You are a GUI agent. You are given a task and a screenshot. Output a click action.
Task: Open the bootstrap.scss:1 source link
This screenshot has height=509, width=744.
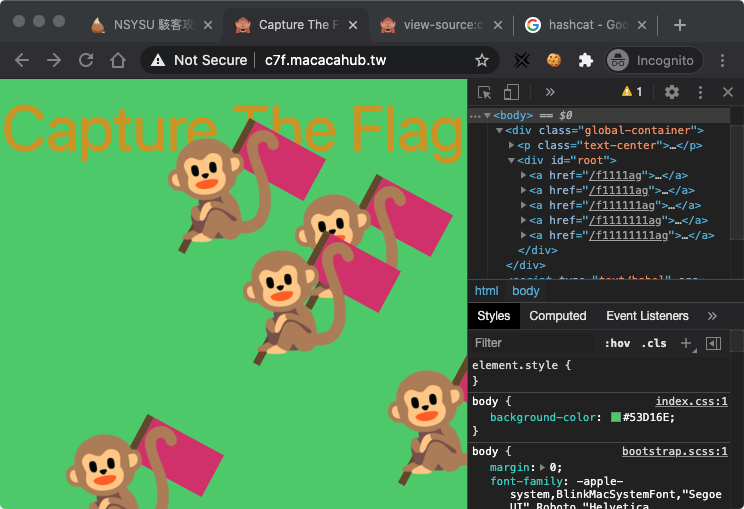click(x=675, y=451)
